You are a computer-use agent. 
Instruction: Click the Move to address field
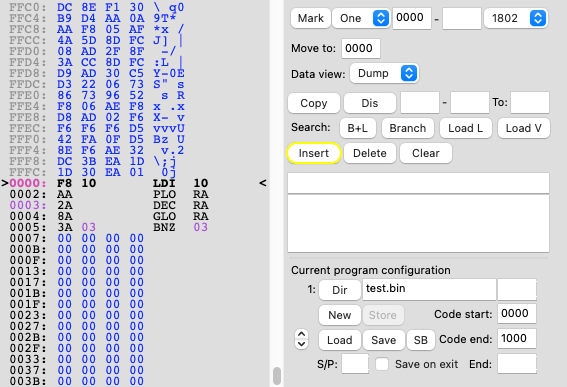point(361,48)
